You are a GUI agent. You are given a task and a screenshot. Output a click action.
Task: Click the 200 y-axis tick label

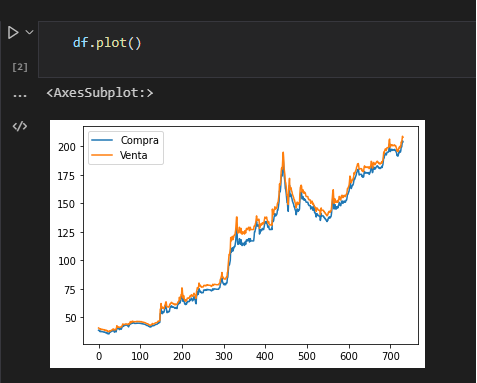[x=67, y=147]
